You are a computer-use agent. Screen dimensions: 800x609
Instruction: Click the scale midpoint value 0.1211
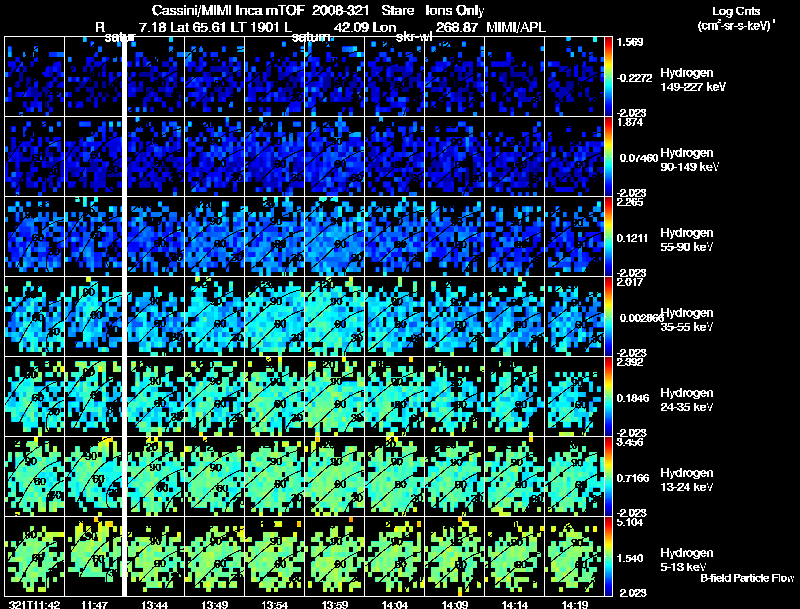pos(632,238)
